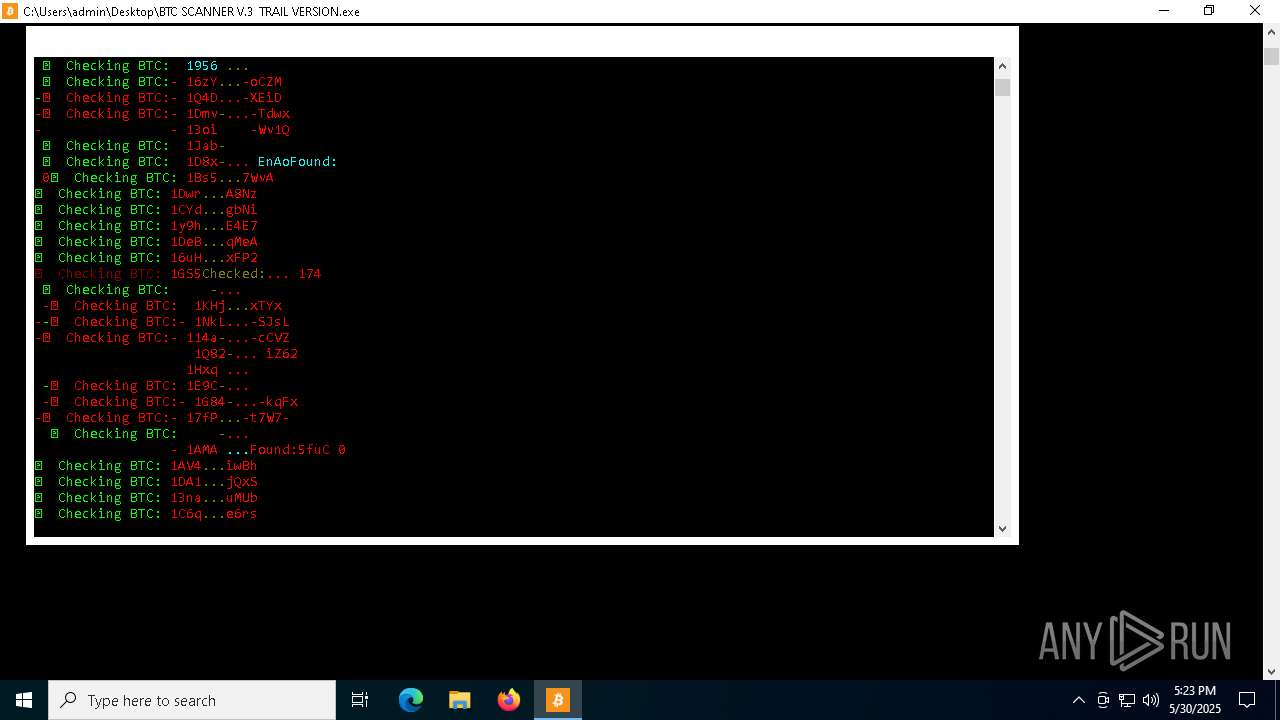Click the address text 16uH...xFP2

214,258
